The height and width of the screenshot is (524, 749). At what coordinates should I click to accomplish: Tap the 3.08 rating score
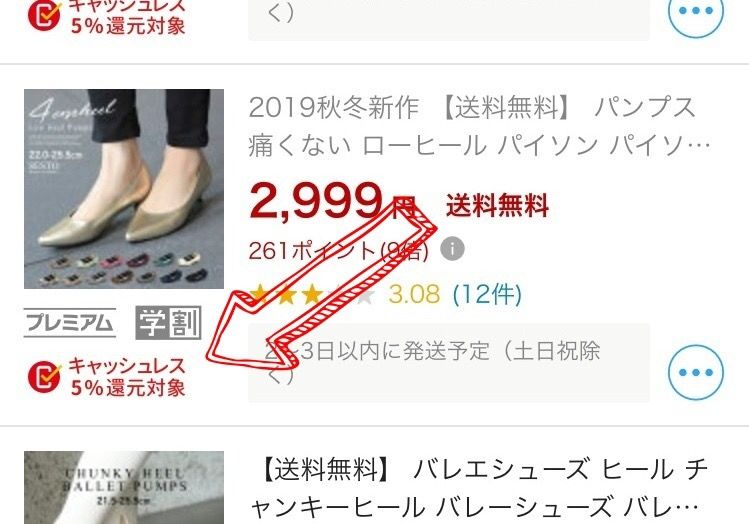(x=414, y=294)
